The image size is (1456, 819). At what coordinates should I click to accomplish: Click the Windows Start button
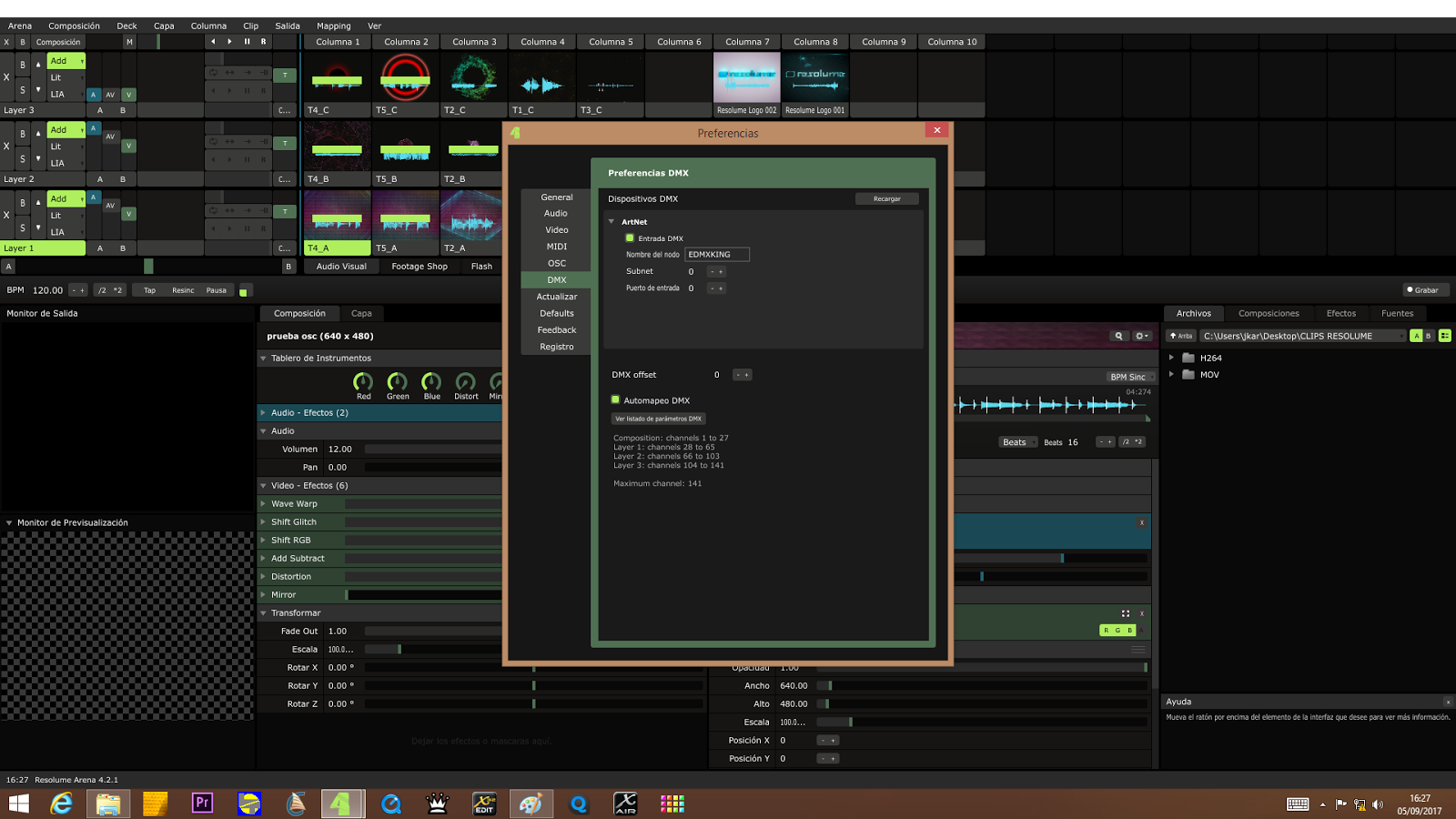click(18, 804)
